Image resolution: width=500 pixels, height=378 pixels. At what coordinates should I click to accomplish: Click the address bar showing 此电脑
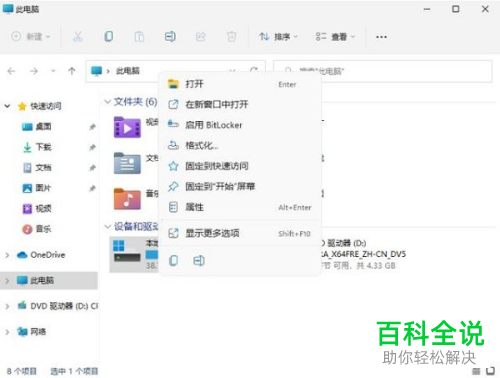click(x=175, y=71)
